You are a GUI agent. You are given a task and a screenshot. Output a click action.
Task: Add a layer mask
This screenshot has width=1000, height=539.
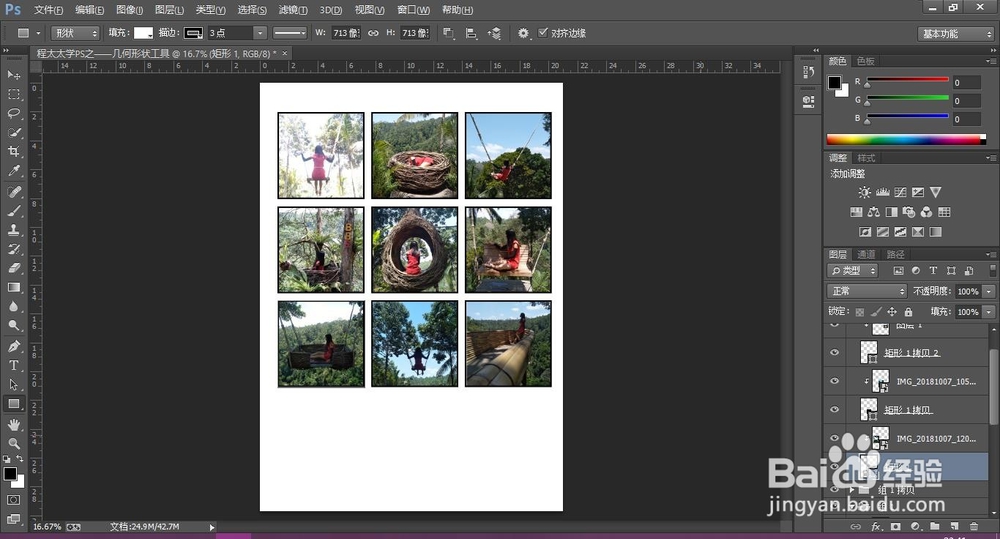coord(896,527)
